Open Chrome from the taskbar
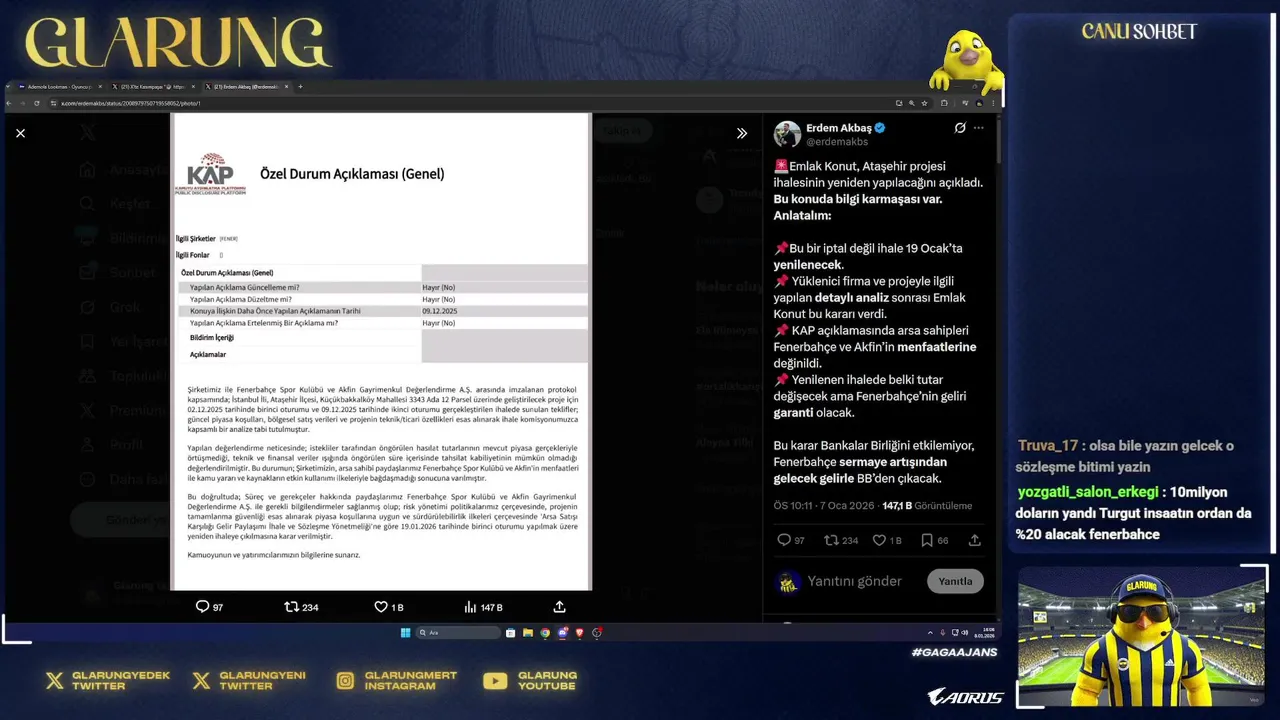The height and width of the screenshot is (720, 1280). pyautogui.click(x=545, y=633)
